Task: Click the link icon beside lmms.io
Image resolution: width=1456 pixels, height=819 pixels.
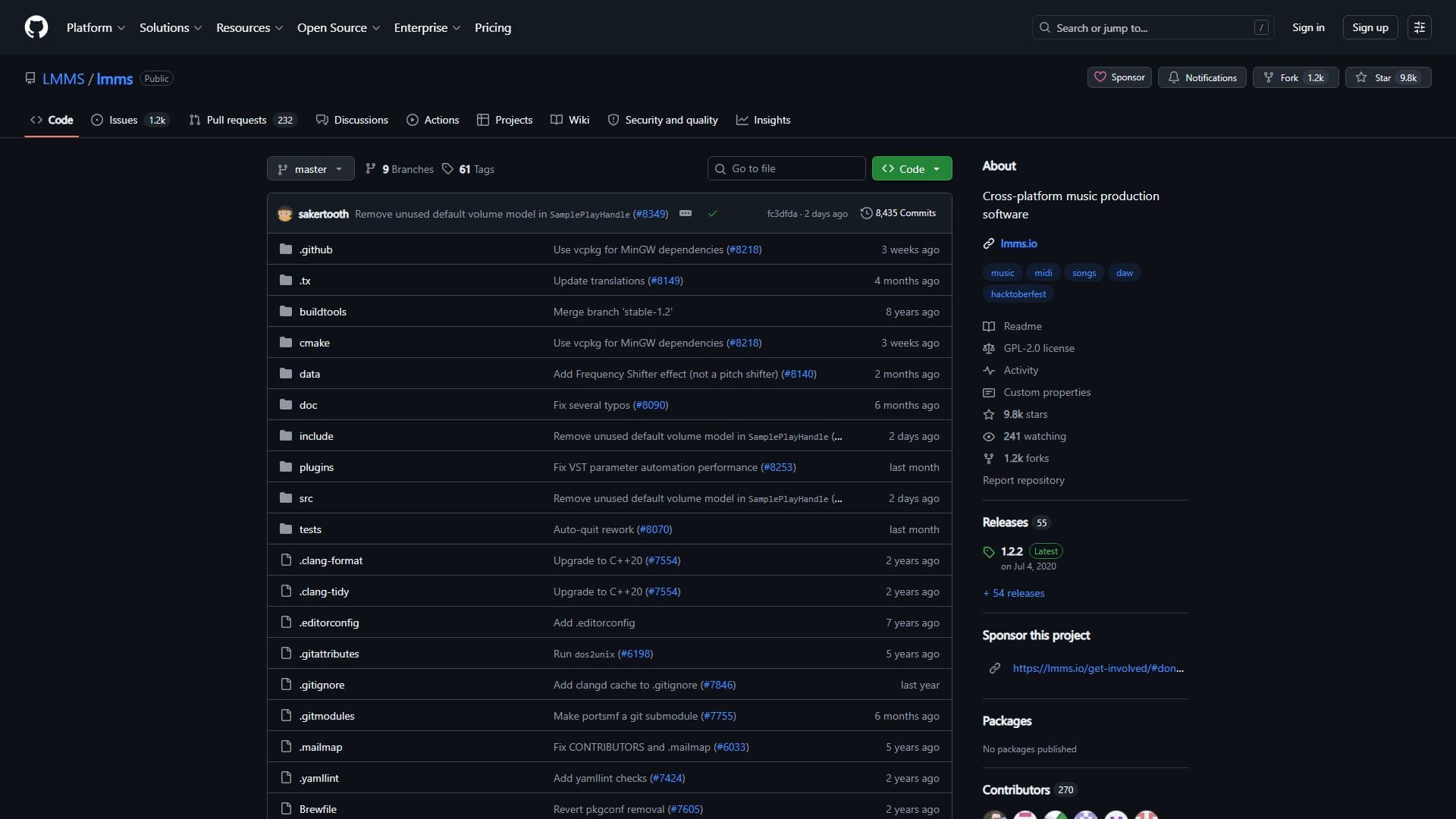Action: point(989,243)
